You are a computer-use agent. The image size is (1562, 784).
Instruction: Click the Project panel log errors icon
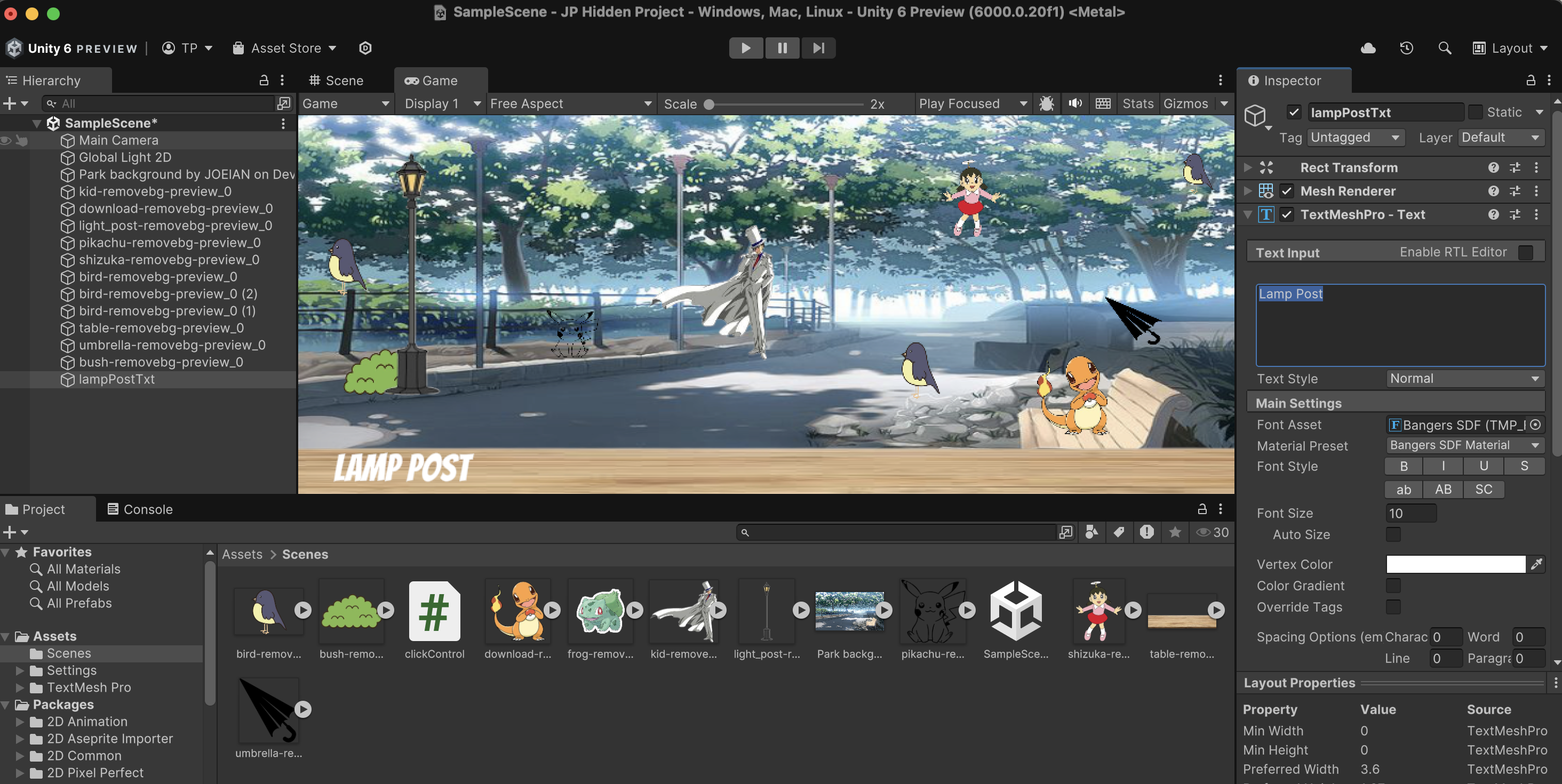tap(1146, 532)
